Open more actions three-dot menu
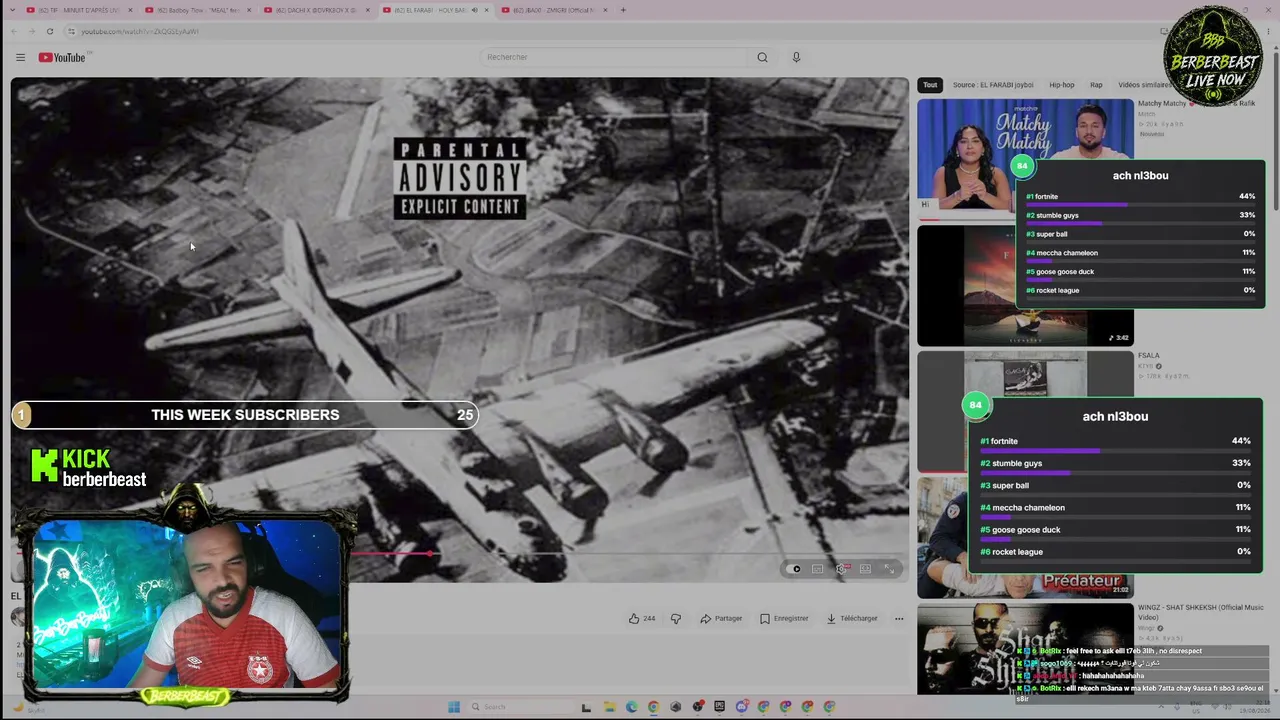 click(x=899, y=618)
